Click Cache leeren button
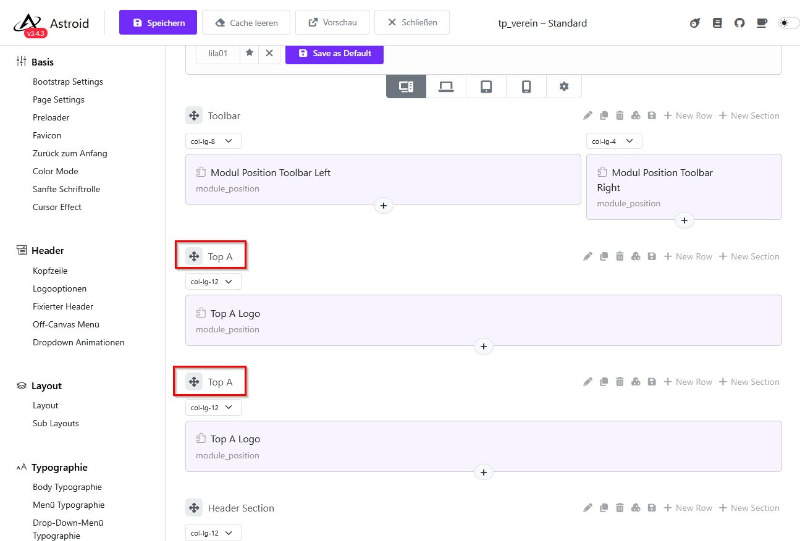Screen dimensions: 800x541 point(246,22)
